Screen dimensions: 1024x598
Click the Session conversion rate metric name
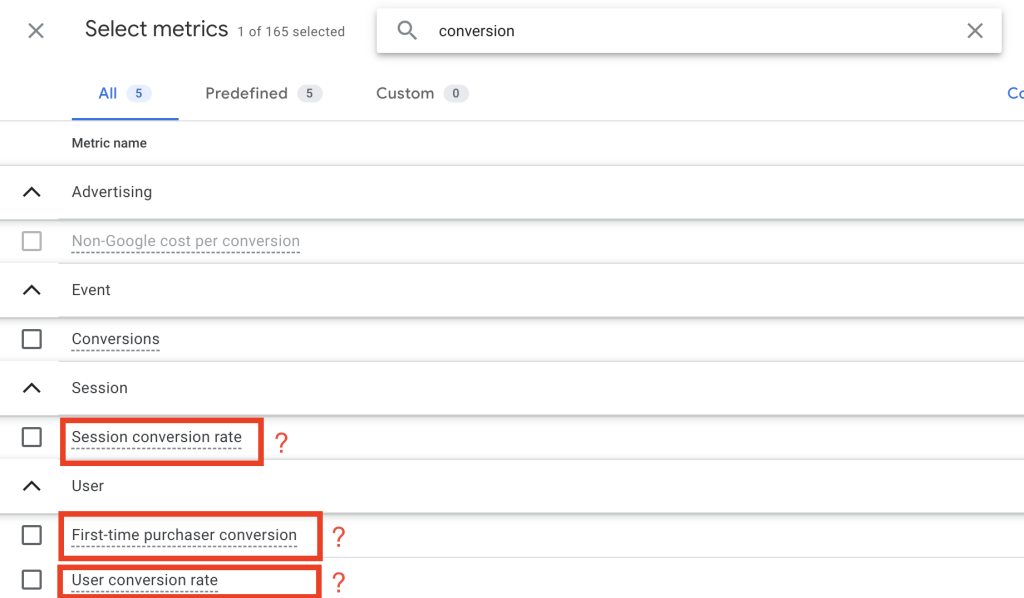(x=157, y=437)
